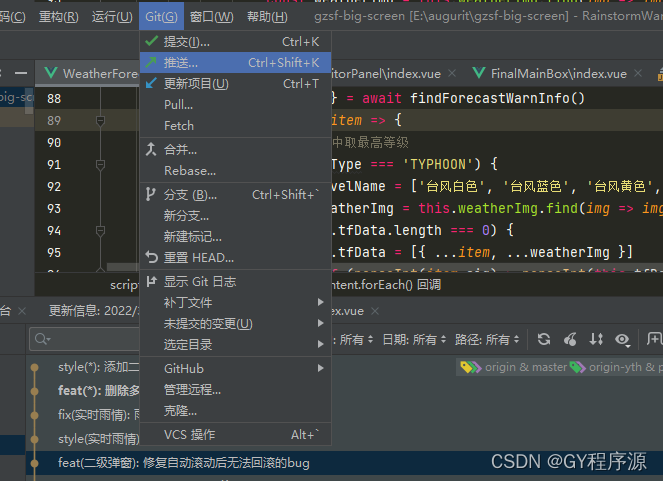The image size is (663, 481).
Task: Select the Fetch menu item
Action: pos(236,126)
